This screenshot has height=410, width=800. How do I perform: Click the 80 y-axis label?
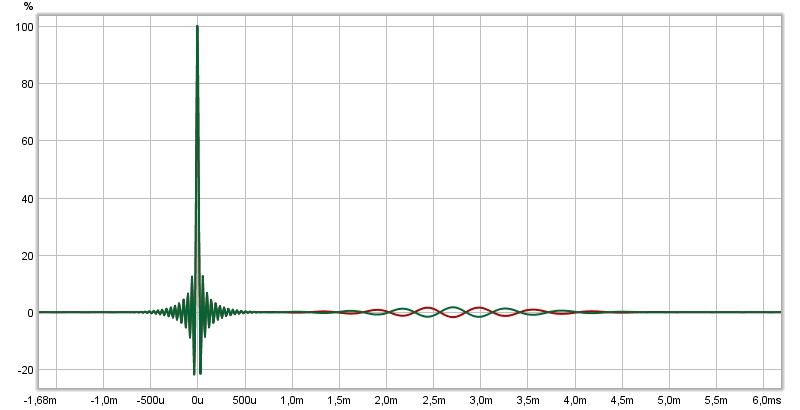point(28,84)
